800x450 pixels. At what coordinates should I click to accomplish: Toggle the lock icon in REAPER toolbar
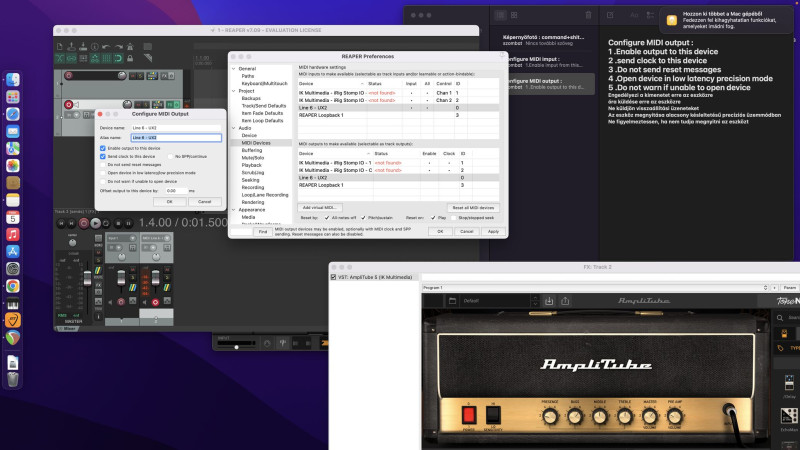click(130, 59)
